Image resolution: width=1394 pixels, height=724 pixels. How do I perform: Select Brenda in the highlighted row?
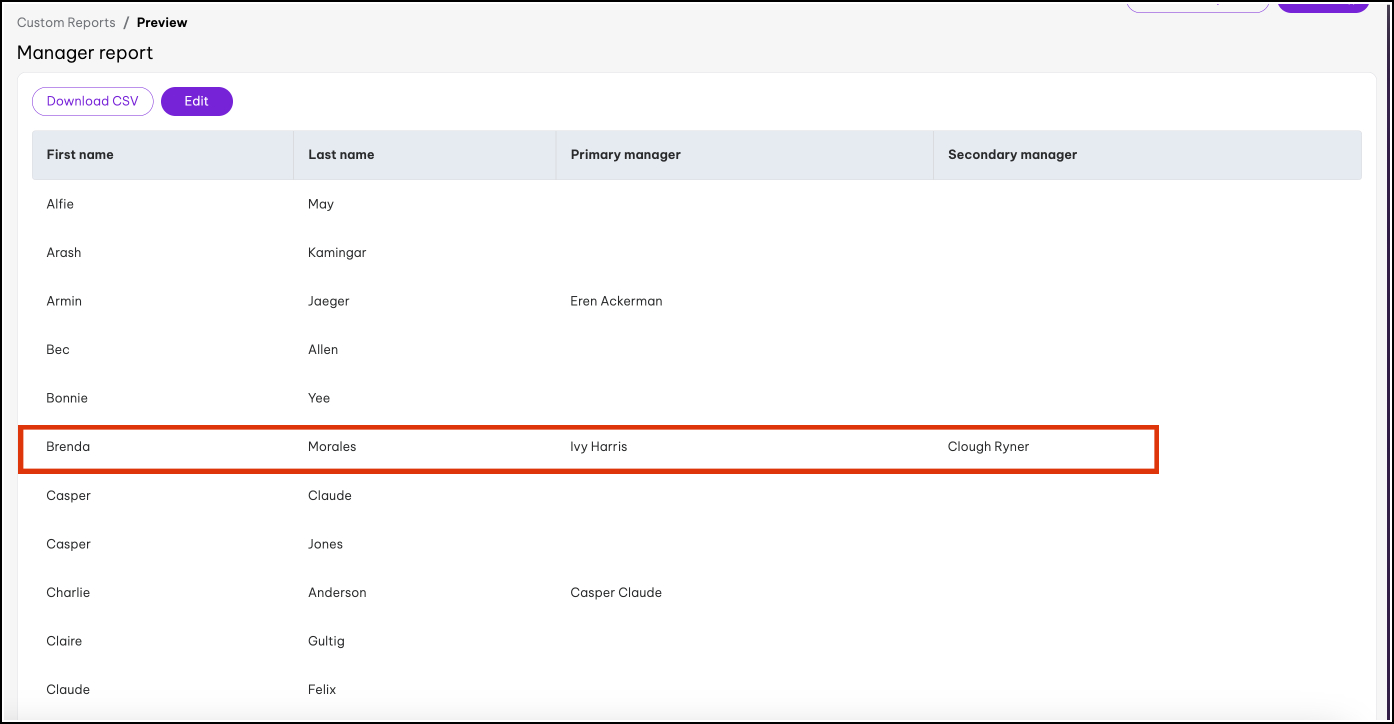click(x=68, y=447)
